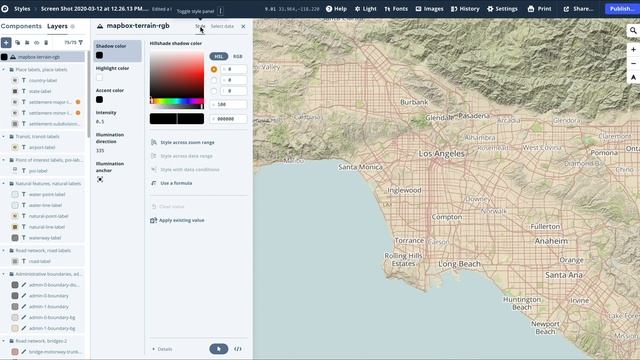Click the Print button in top bar
This screenshot has height=360, width=640.
click(x=539, y=9)
